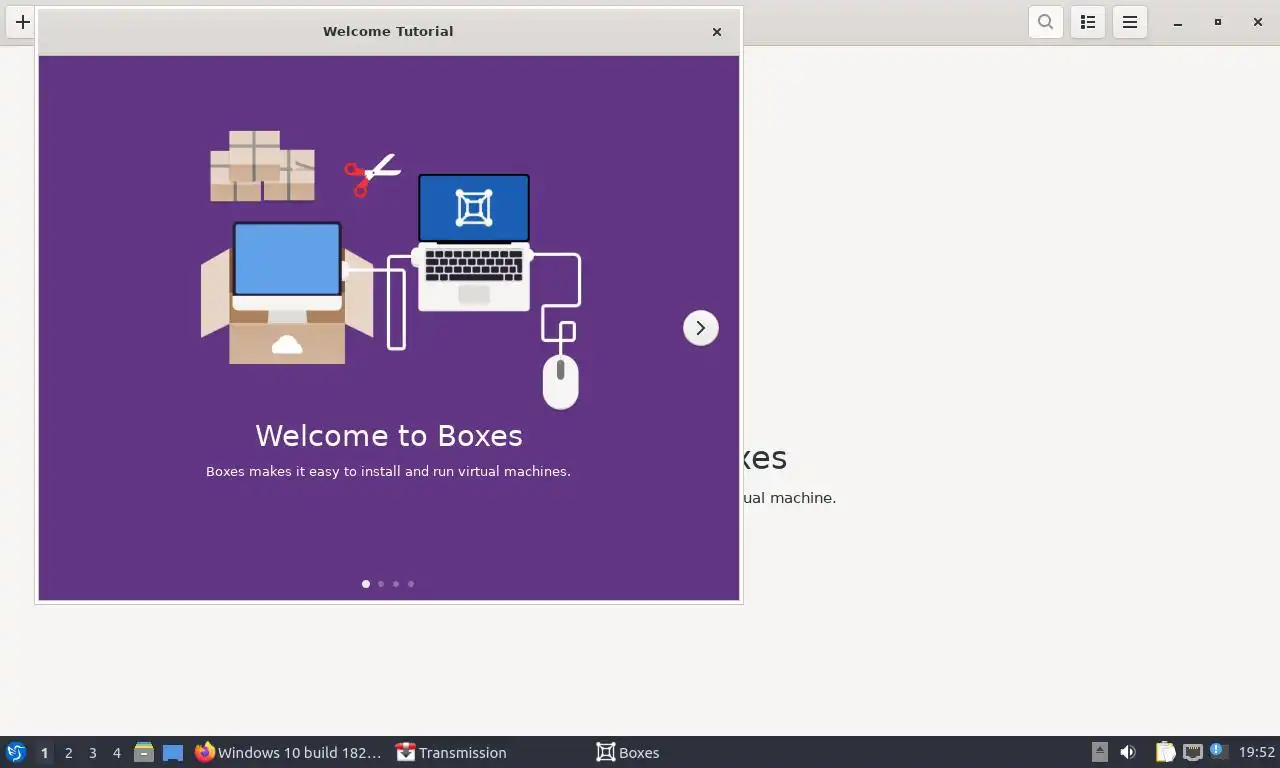Switch to workspace 4
The image size is (1280, 768).
[x=116, y=753]
